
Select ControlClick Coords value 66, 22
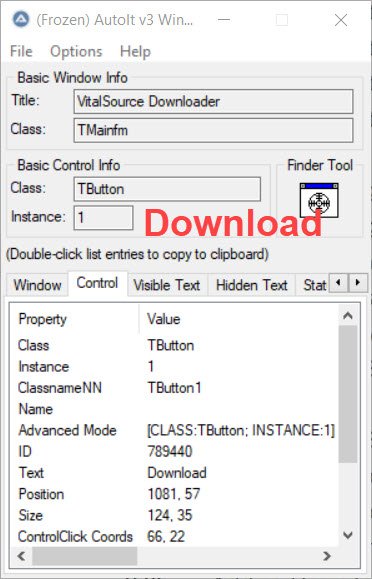click(x=166, y=537)
